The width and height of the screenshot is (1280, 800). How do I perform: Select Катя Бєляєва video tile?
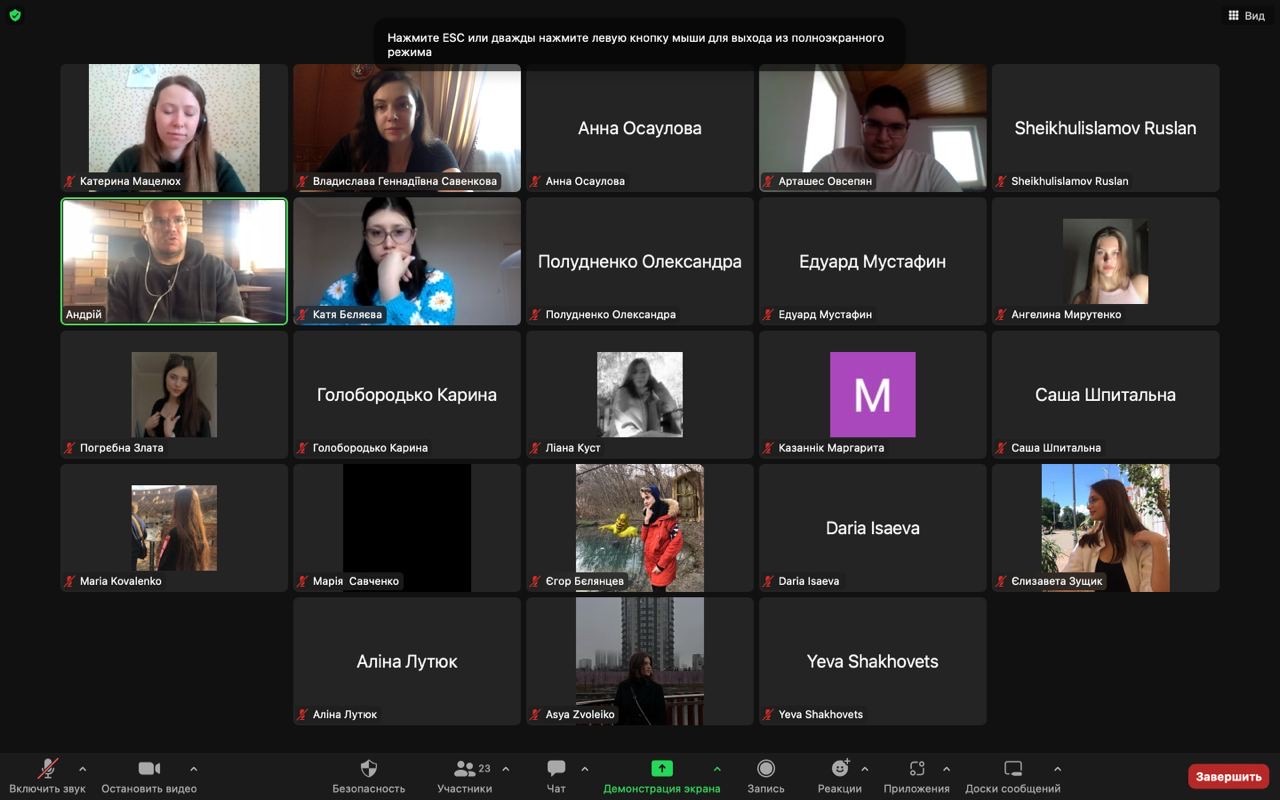point(407,261)
